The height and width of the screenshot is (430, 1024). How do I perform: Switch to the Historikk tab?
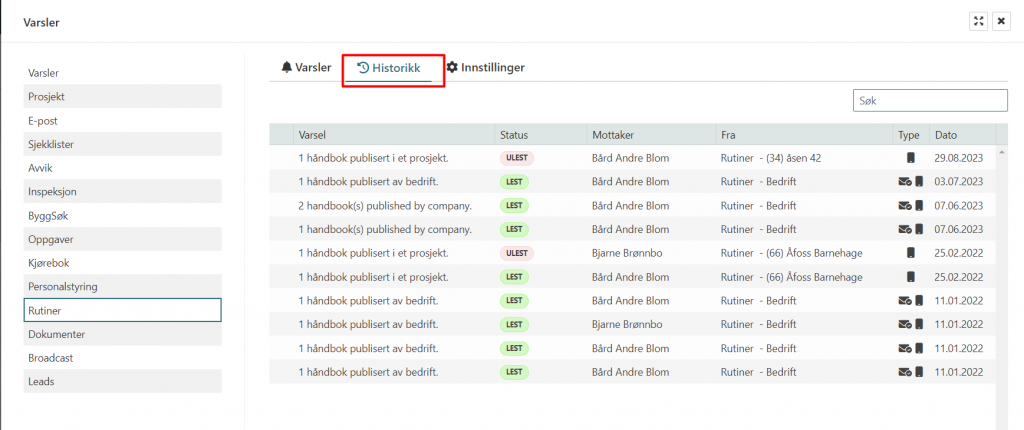[x=393, y=67]
